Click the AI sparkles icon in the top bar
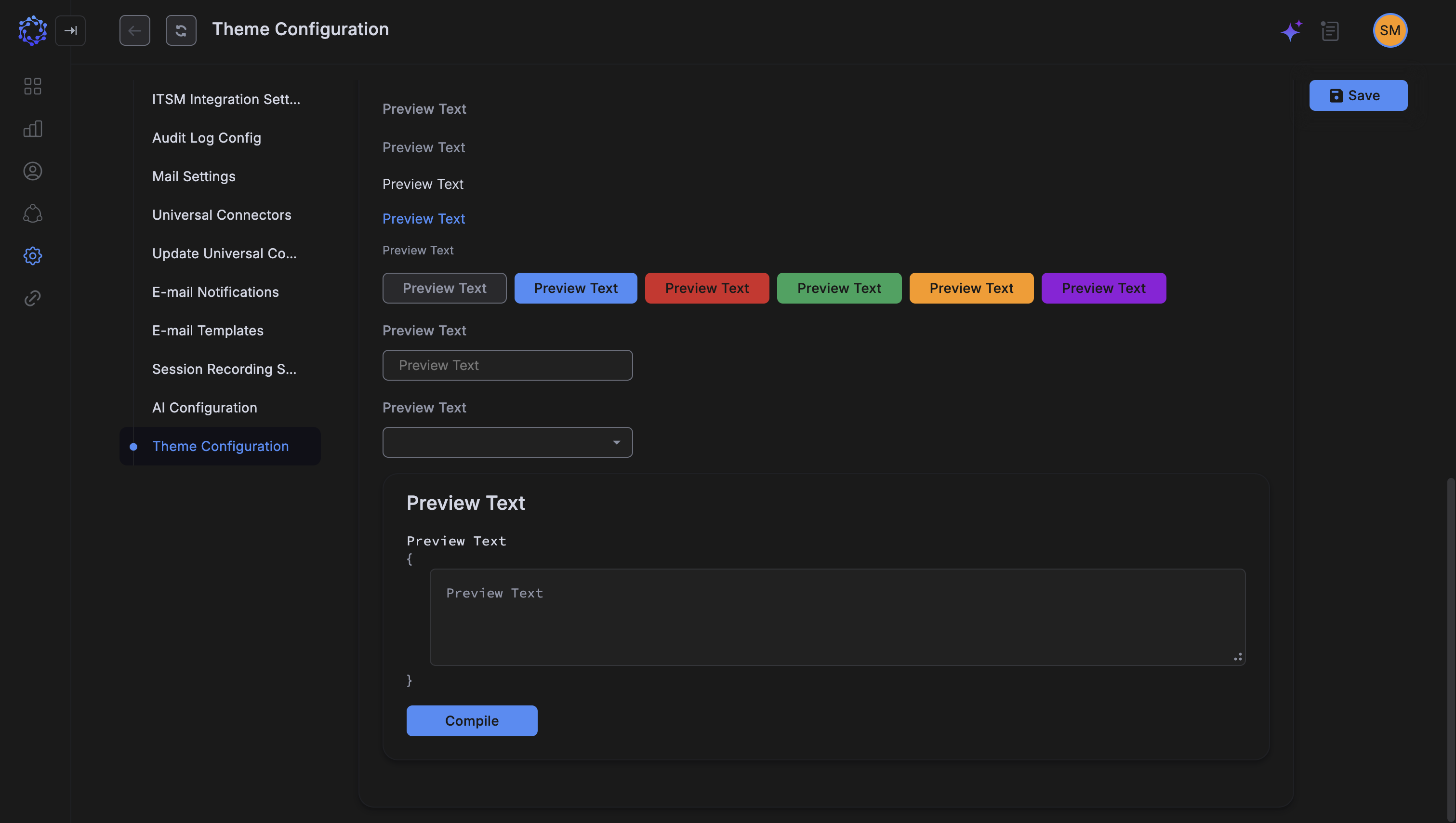 click(1291, 30)
